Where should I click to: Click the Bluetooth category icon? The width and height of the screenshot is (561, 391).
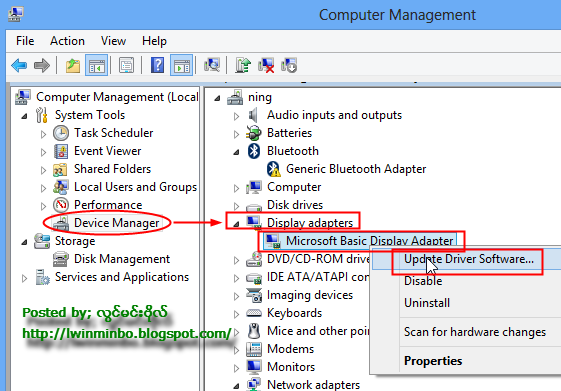pyautogui.click(x=254, y=151)
